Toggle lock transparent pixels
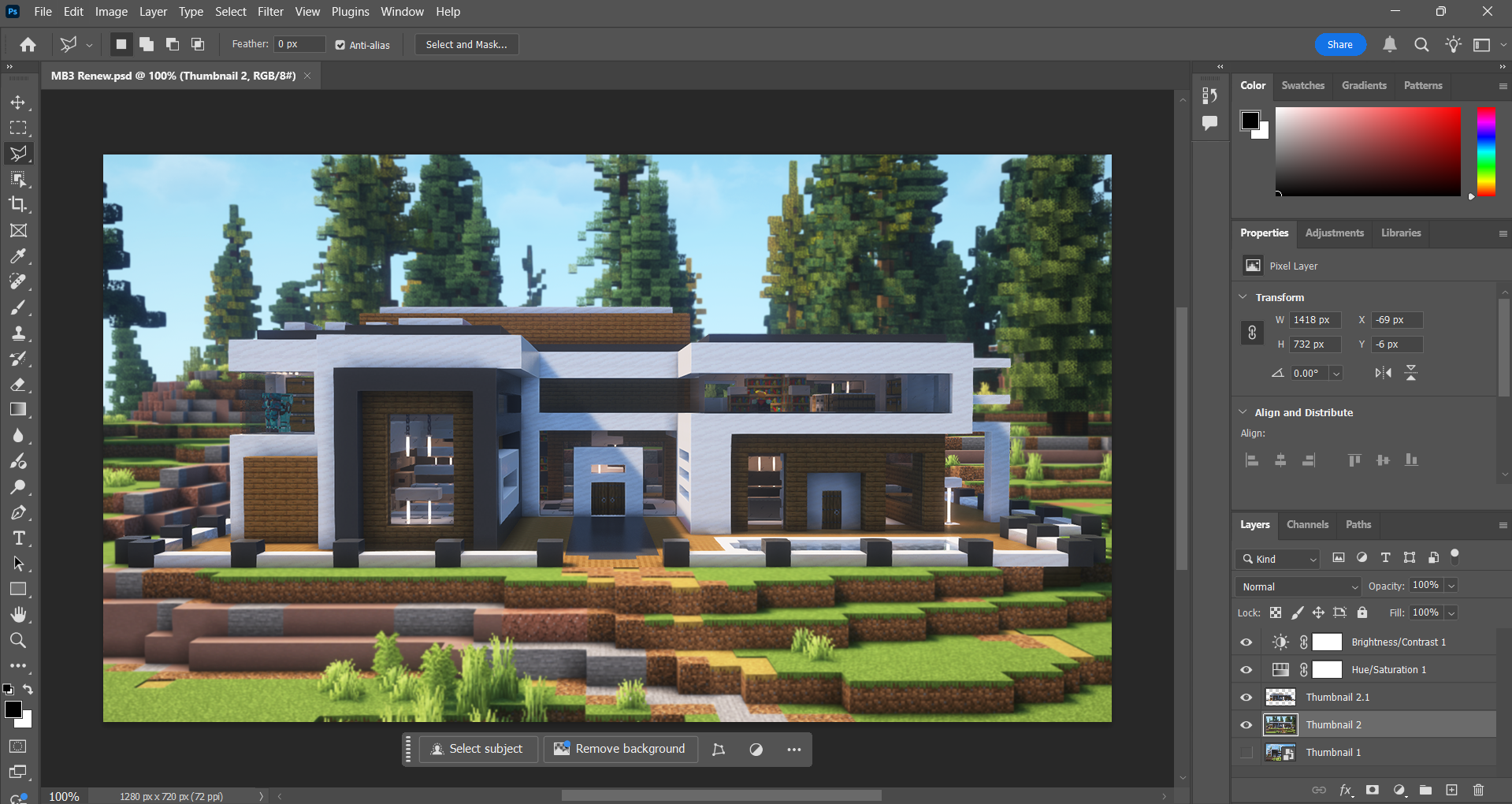Screen dimensions: 1512x804 click(x=1276, y=612)
